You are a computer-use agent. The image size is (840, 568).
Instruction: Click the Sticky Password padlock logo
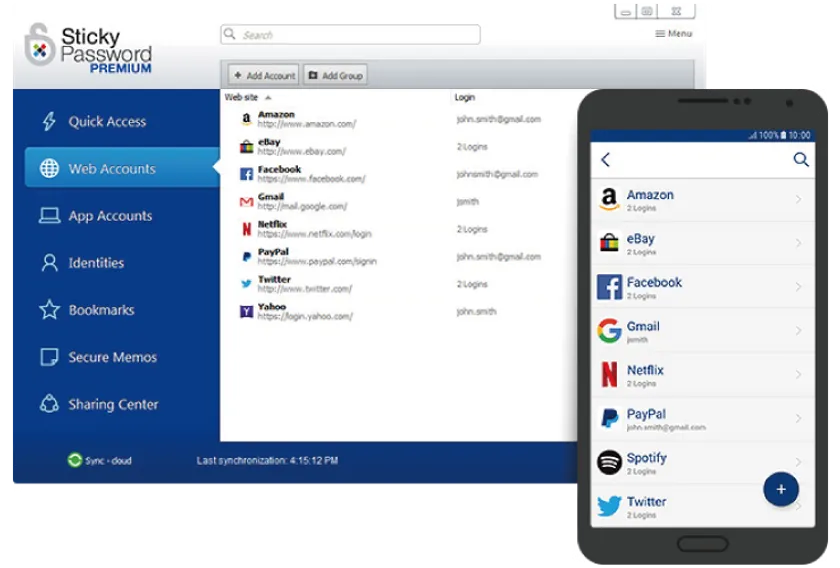(39, 45)
